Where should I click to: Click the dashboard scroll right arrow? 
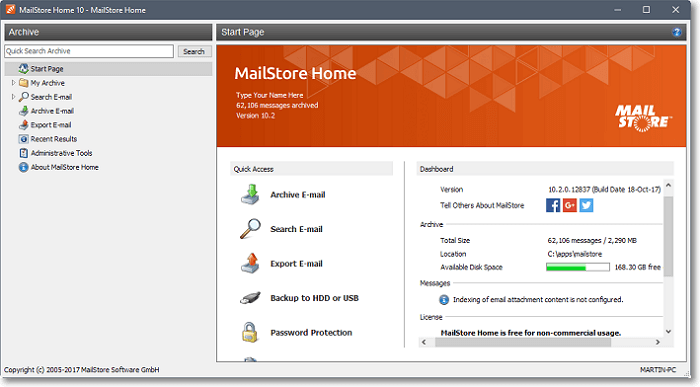click(x=658, y=342)
